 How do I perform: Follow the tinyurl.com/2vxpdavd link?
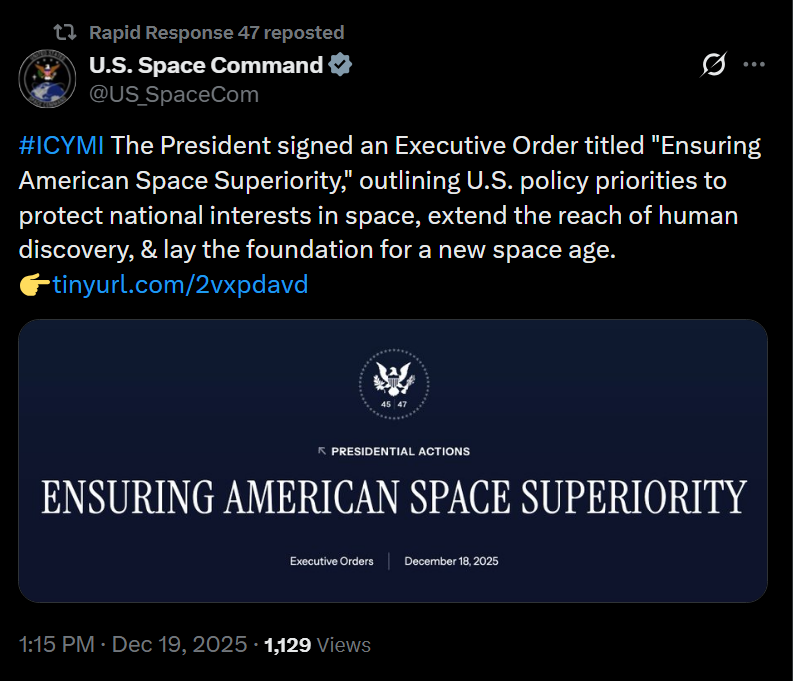click(x=180, y=286)
